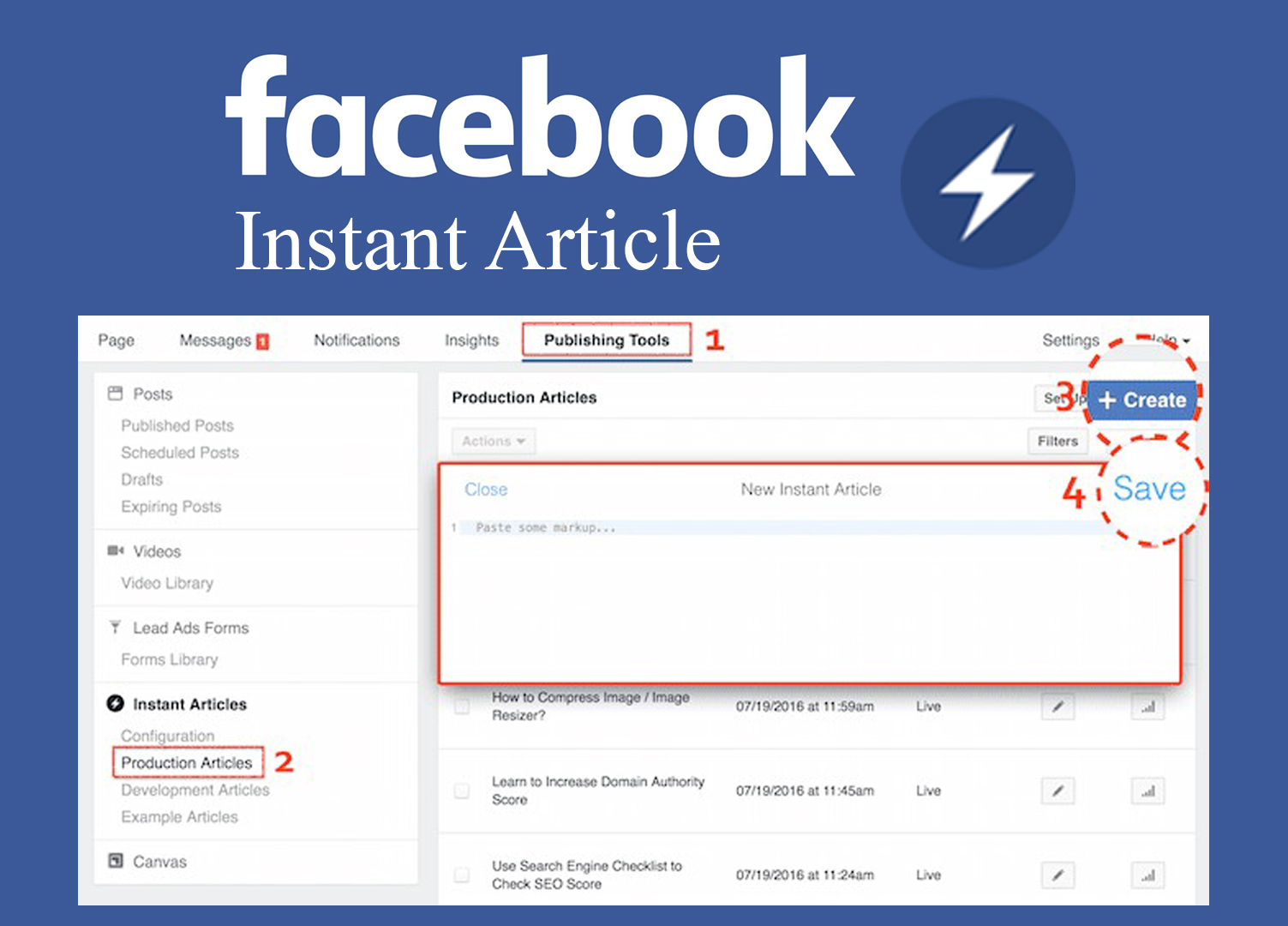Image resolution: width=1288 pixels, height=926 pixels.
Task: Save the new instant article
Action: pyautogui.click(x=1149, y=489)
